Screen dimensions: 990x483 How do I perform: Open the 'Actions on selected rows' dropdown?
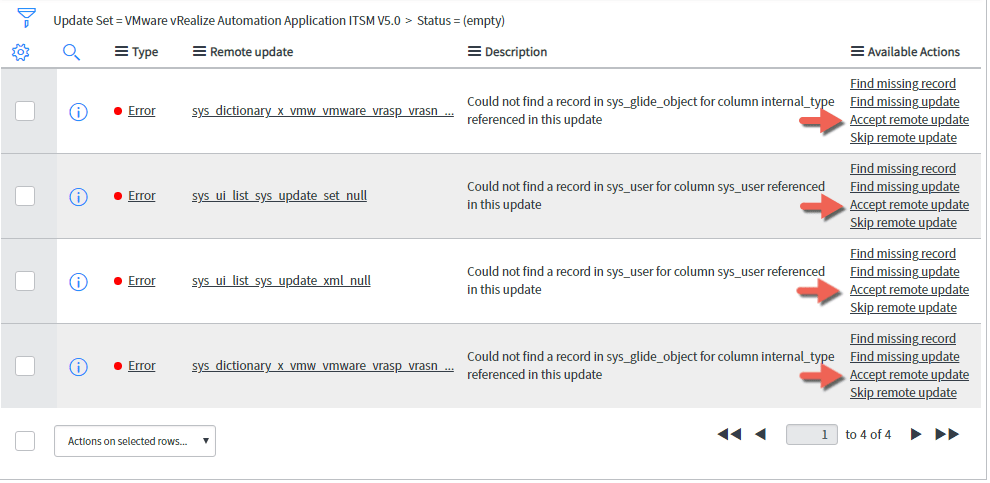click(135, 441)
